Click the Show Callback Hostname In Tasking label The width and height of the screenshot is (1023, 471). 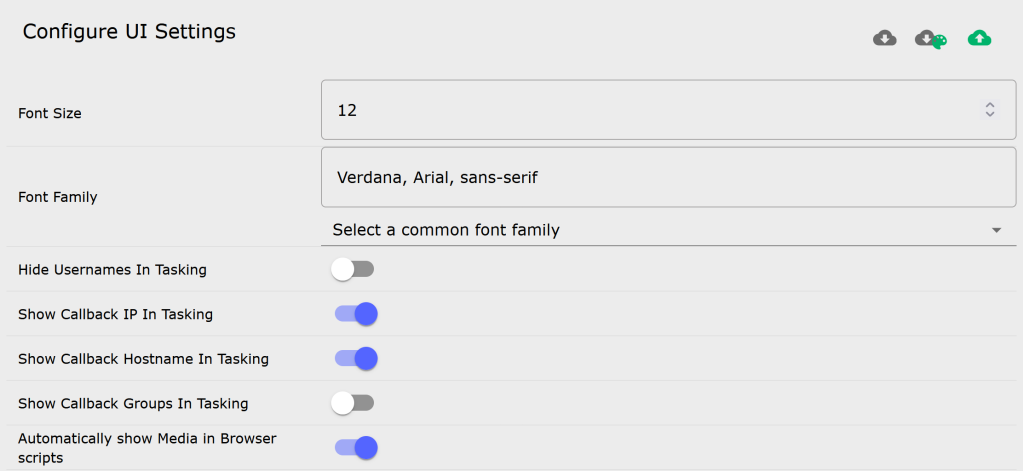click(x=144, y=359)
